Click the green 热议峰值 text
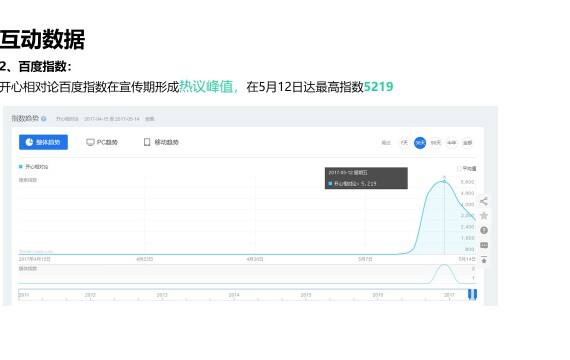The height and width of the screenshot is (360, 570). (206, 87)
